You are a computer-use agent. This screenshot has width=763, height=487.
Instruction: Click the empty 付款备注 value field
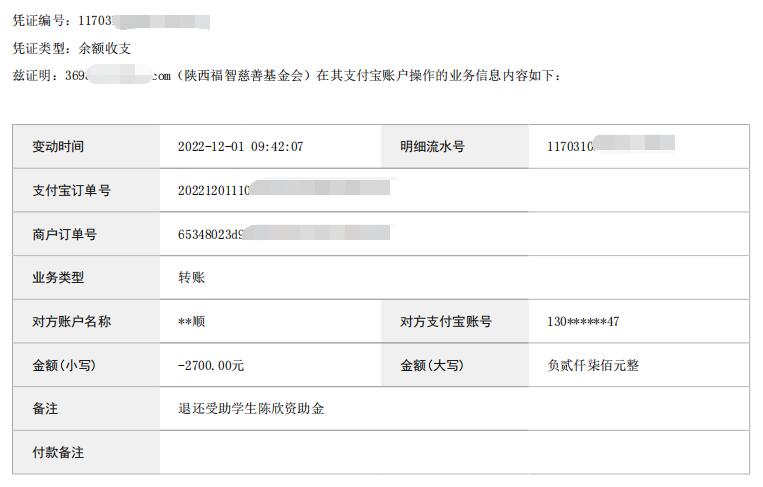pos(454,452)
